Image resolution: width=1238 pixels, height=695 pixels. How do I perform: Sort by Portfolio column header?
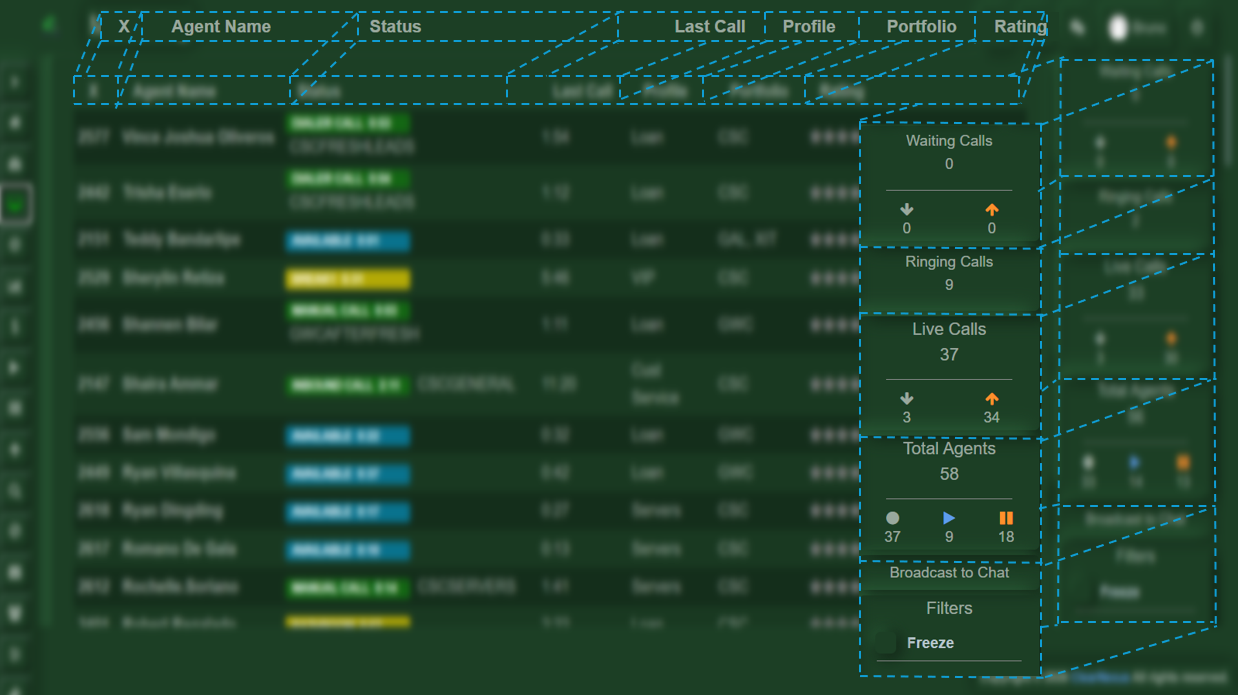click(921, 27)
